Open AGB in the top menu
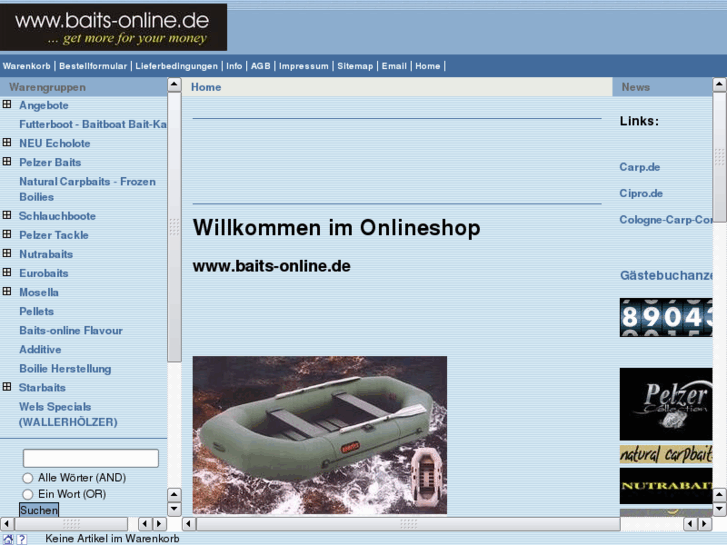The height and width of the screenshot is (545, 727). (x=261, y=66)
